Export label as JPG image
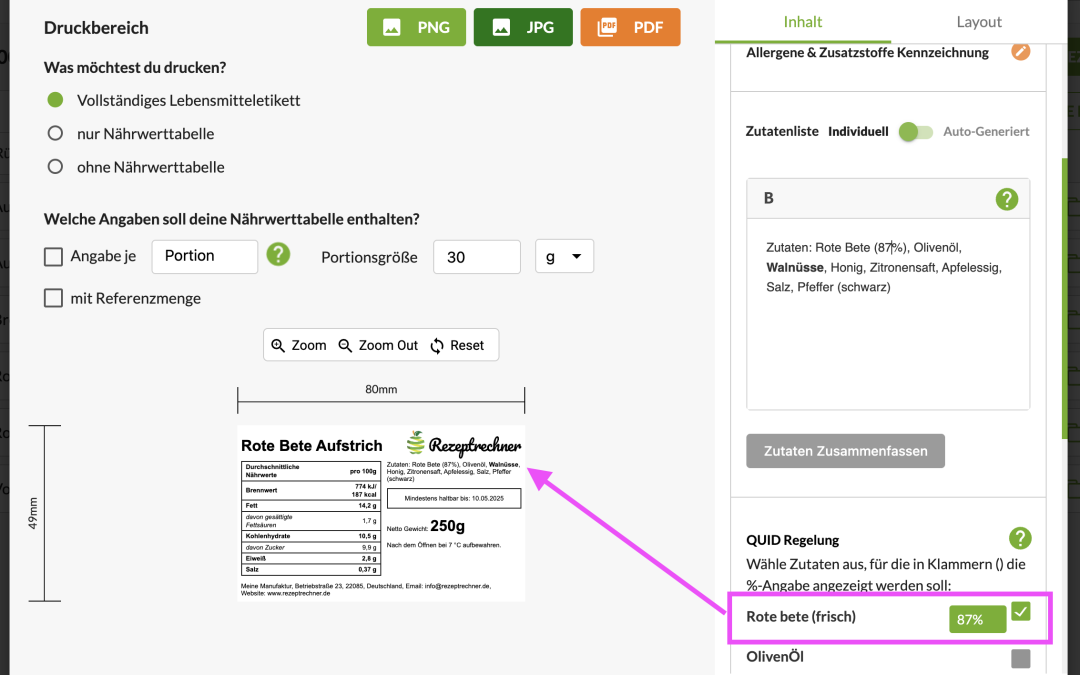The height and width of the screenshot is (675, 1080). (x=523, y=27)
